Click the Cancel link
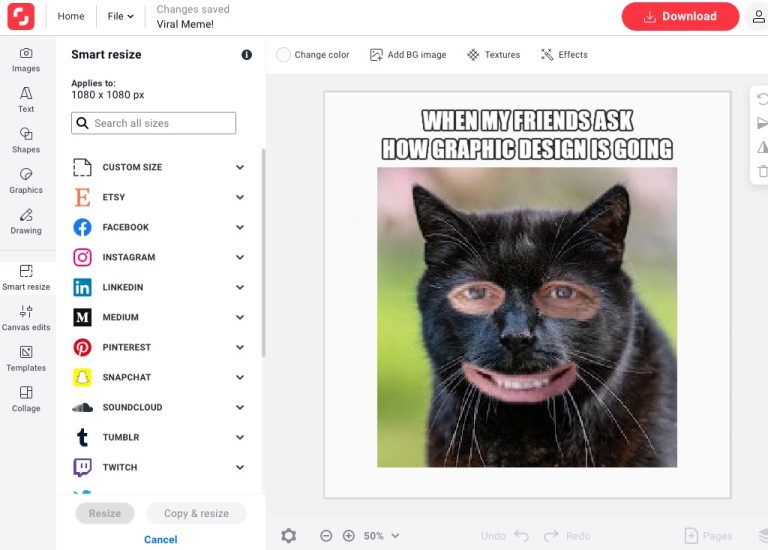768x550 pixels. [161, 539]
